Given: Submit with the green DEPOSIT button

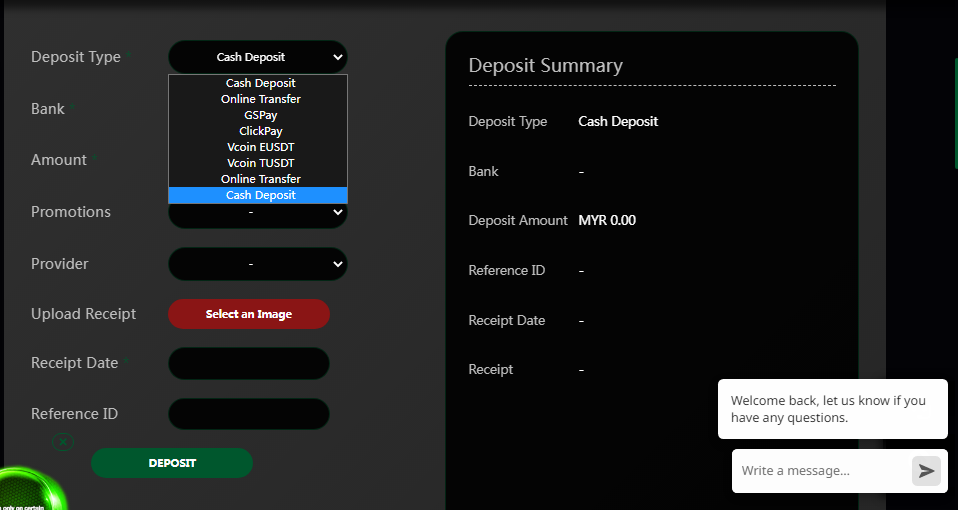Looking at the screenshot, I should pyautogui.click(x=172, y=463).
